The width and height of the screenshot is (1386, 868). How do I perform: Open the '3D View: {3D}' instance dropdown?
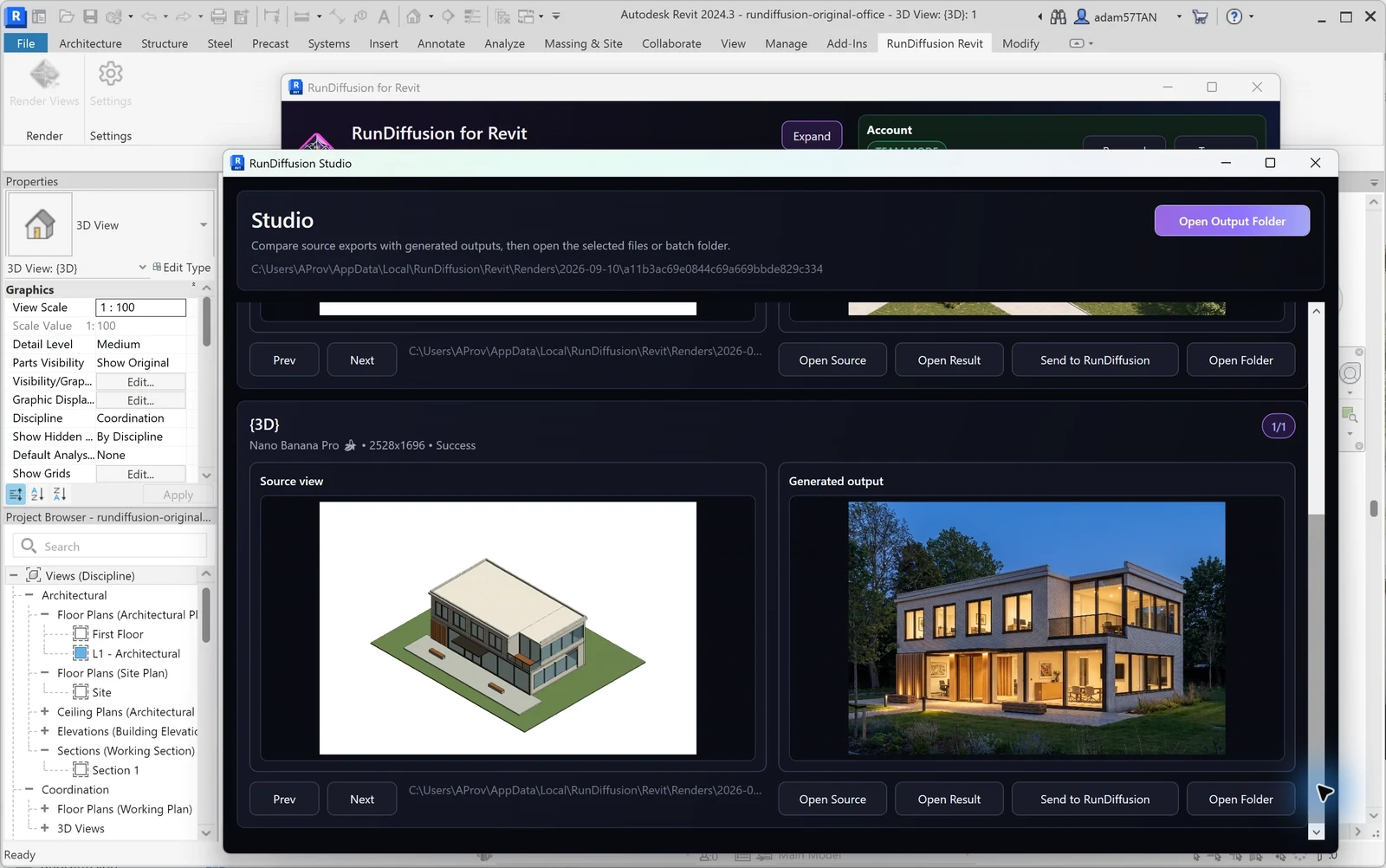[142, 268]
